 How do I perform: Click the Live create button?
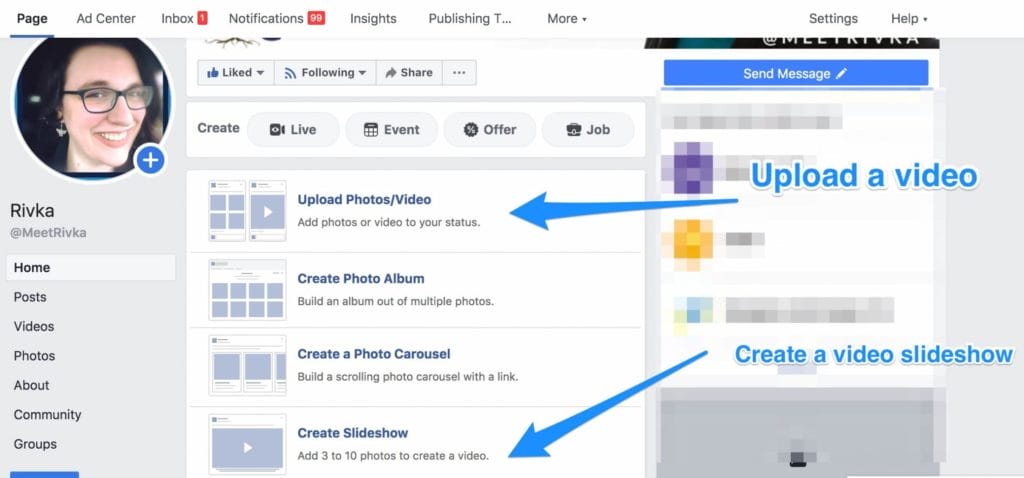coord(291,129)
